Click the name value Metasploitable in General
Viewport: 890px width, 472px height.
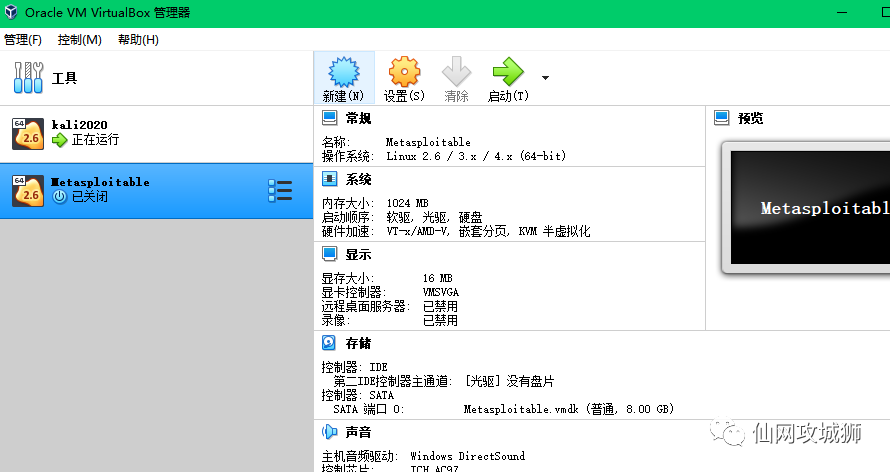pyautogui.click(x=428, y=142)
